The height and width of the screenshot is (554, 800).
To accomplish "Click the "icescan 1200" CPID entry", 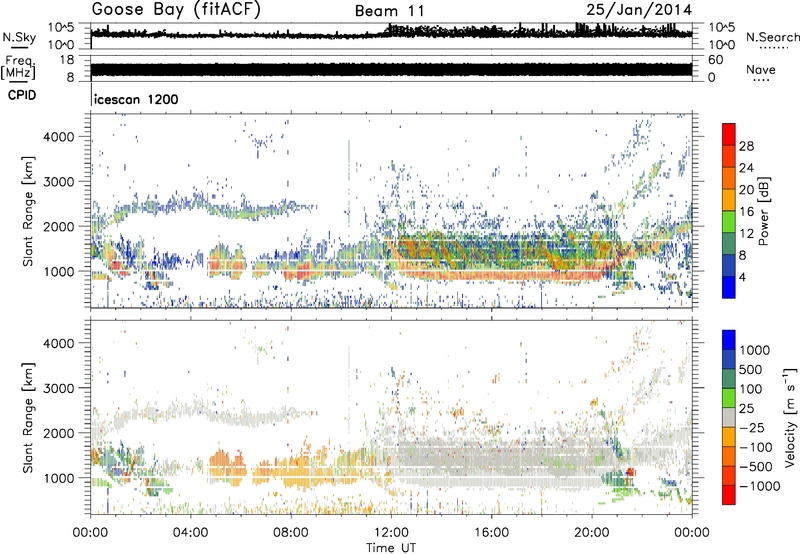I will (x=136, y=99).
